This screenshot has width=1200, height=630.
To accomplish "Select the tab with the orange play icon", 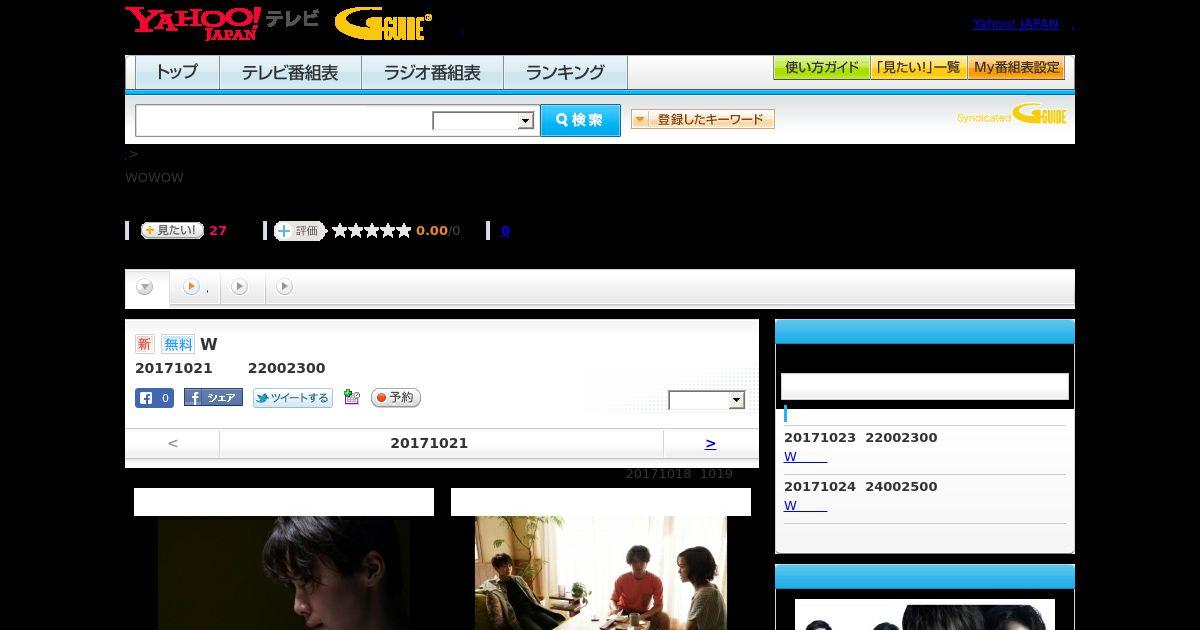I will coord(195,287).
